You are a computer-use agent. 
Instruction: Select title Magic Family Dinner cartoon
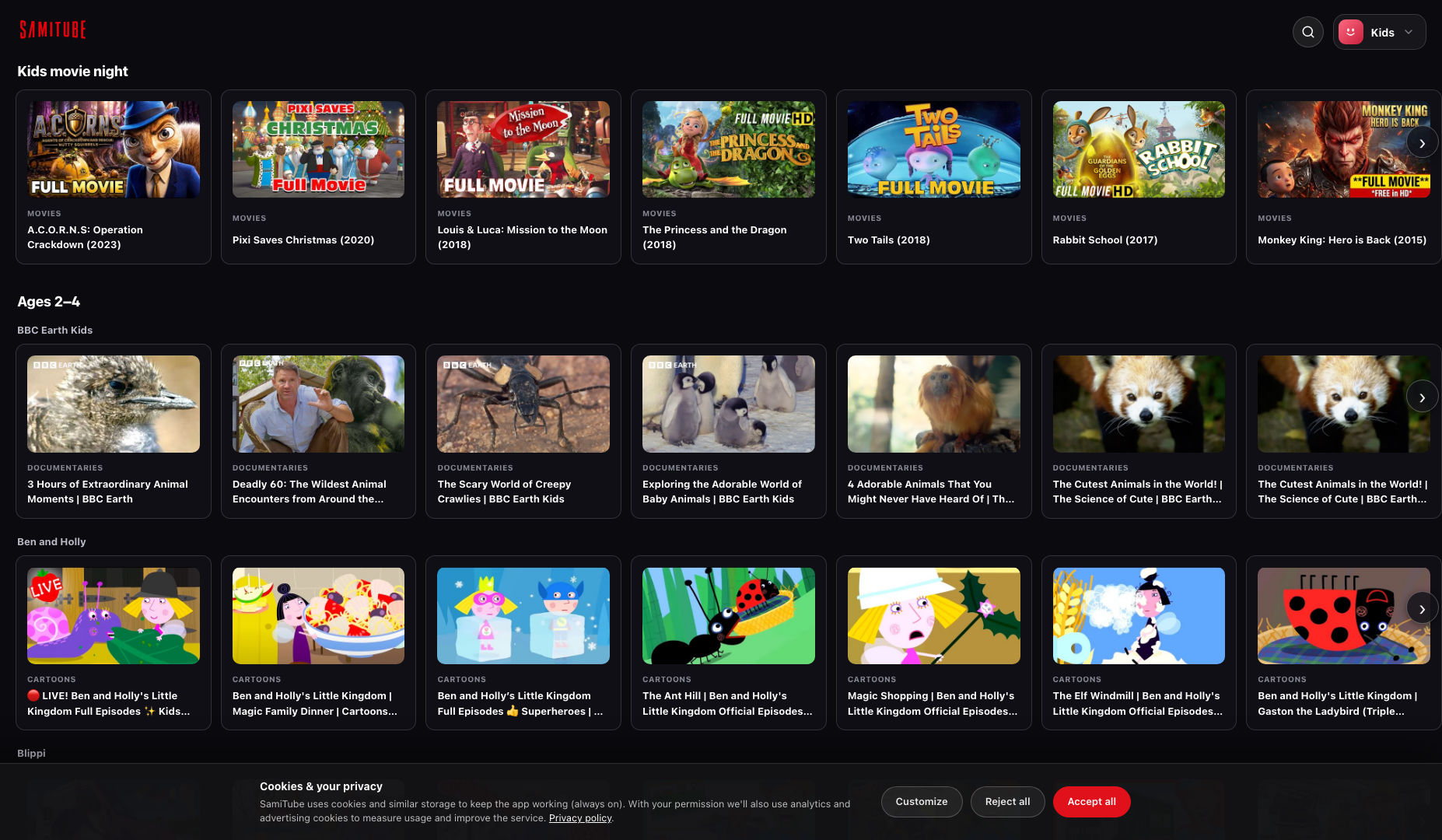(315, 704)
